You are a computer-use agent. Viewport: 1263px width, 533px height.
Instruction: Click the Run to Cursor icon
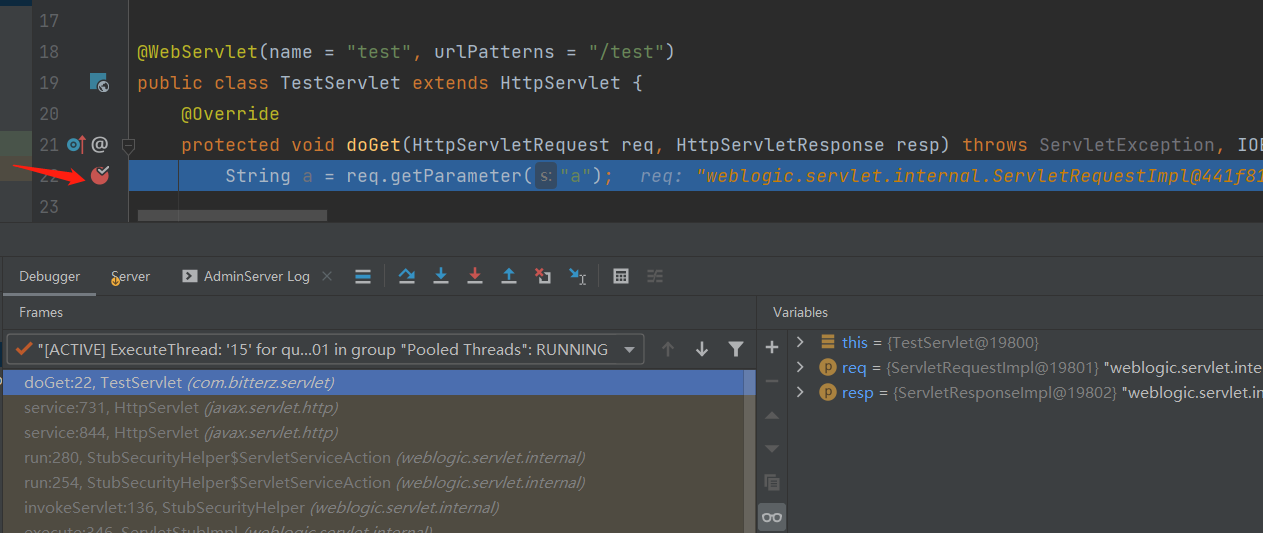point(577,276)
